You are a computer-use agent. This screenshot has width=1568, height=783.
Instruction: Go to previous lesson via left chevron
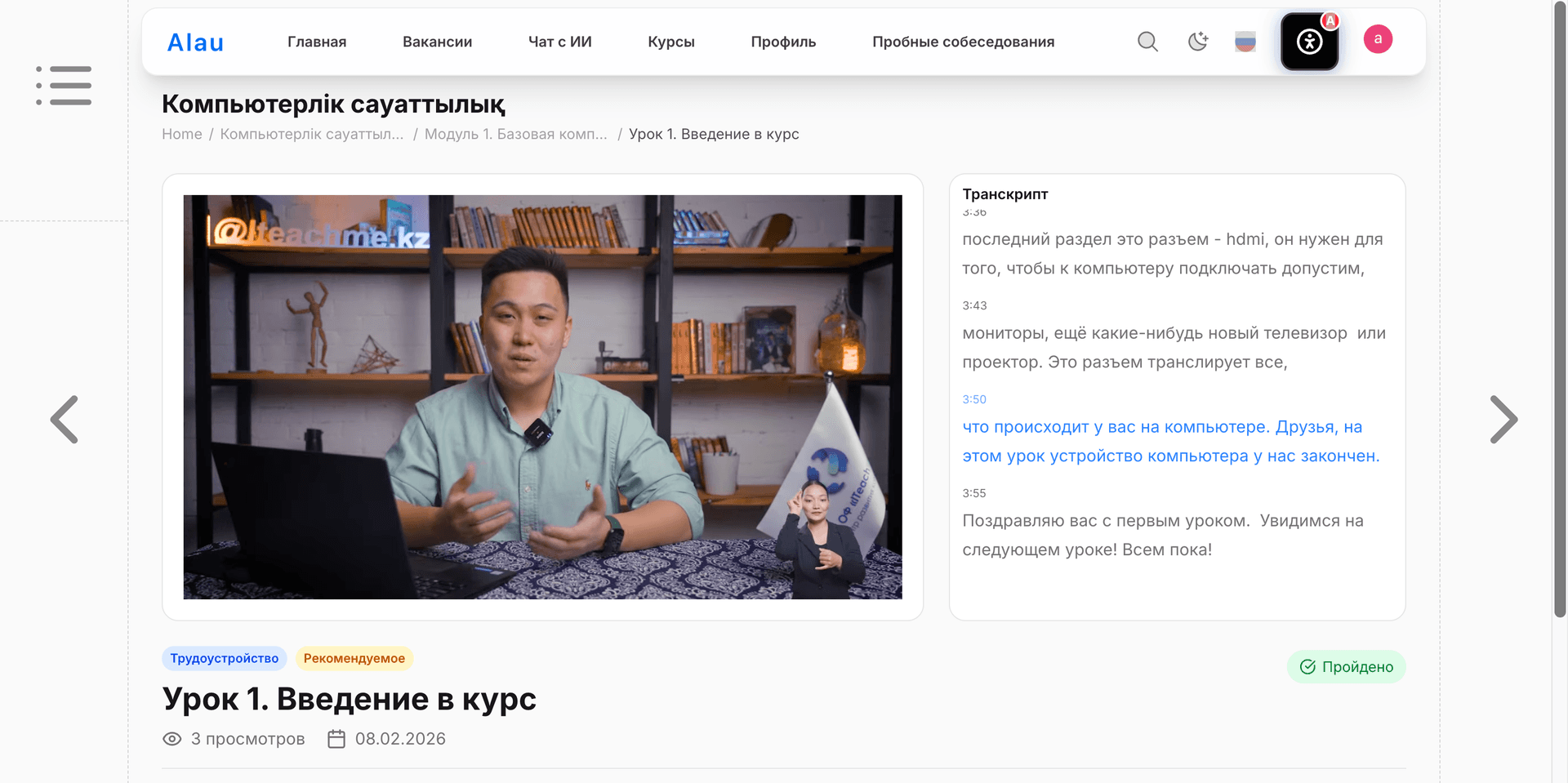[x=65, y=419]
